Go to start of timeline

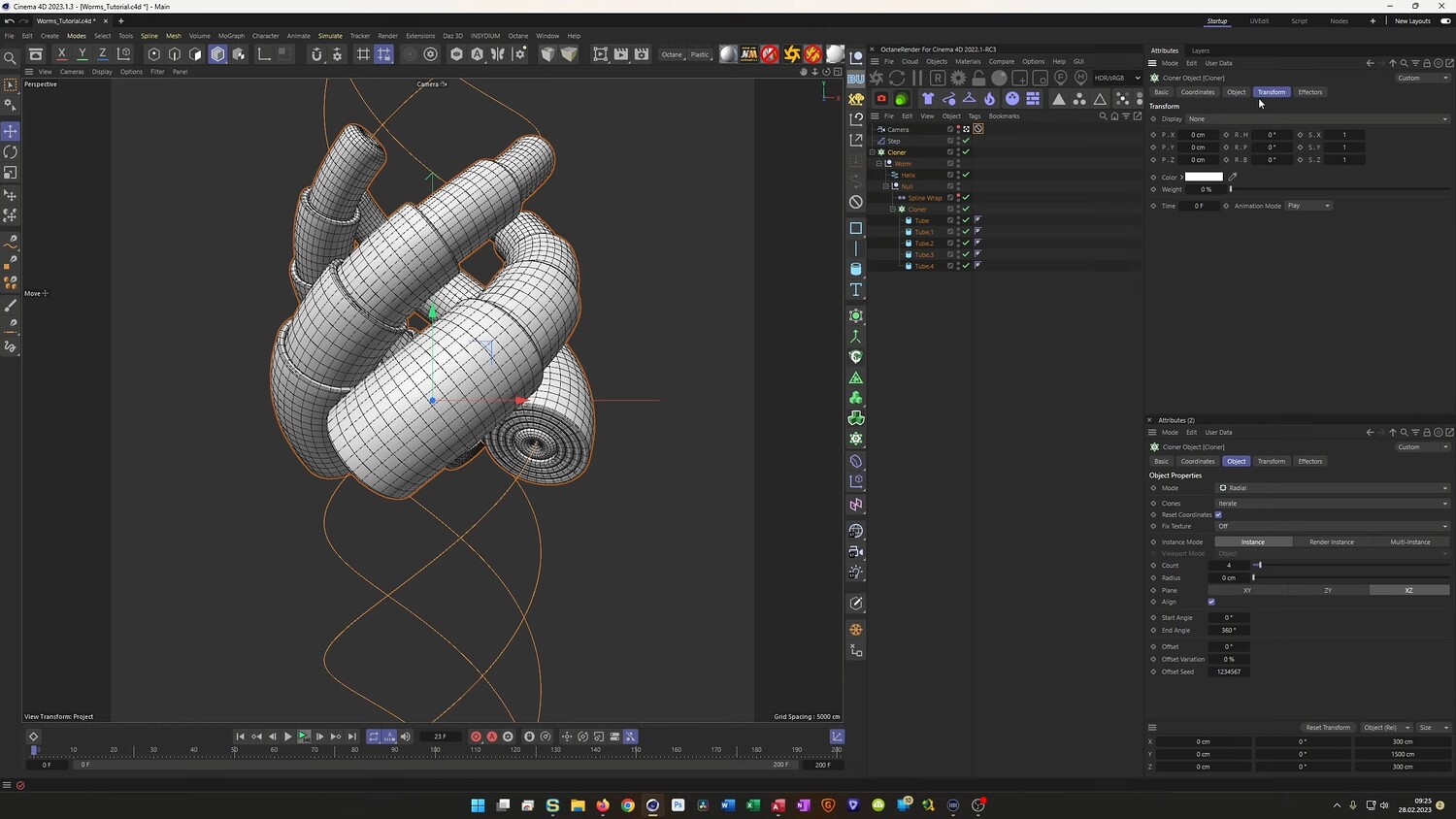point(240,737)
